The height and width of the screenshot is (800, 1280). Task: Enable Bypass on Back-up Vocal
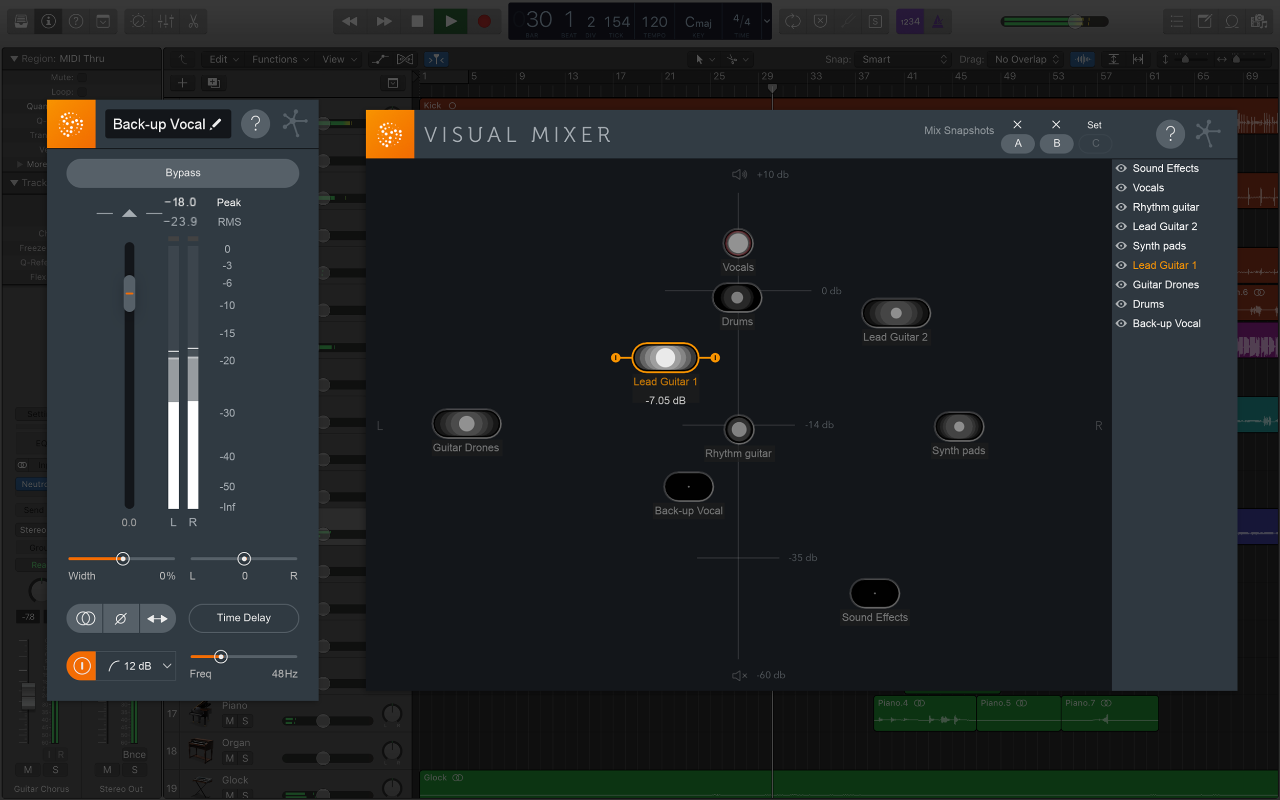click(182, 172)
